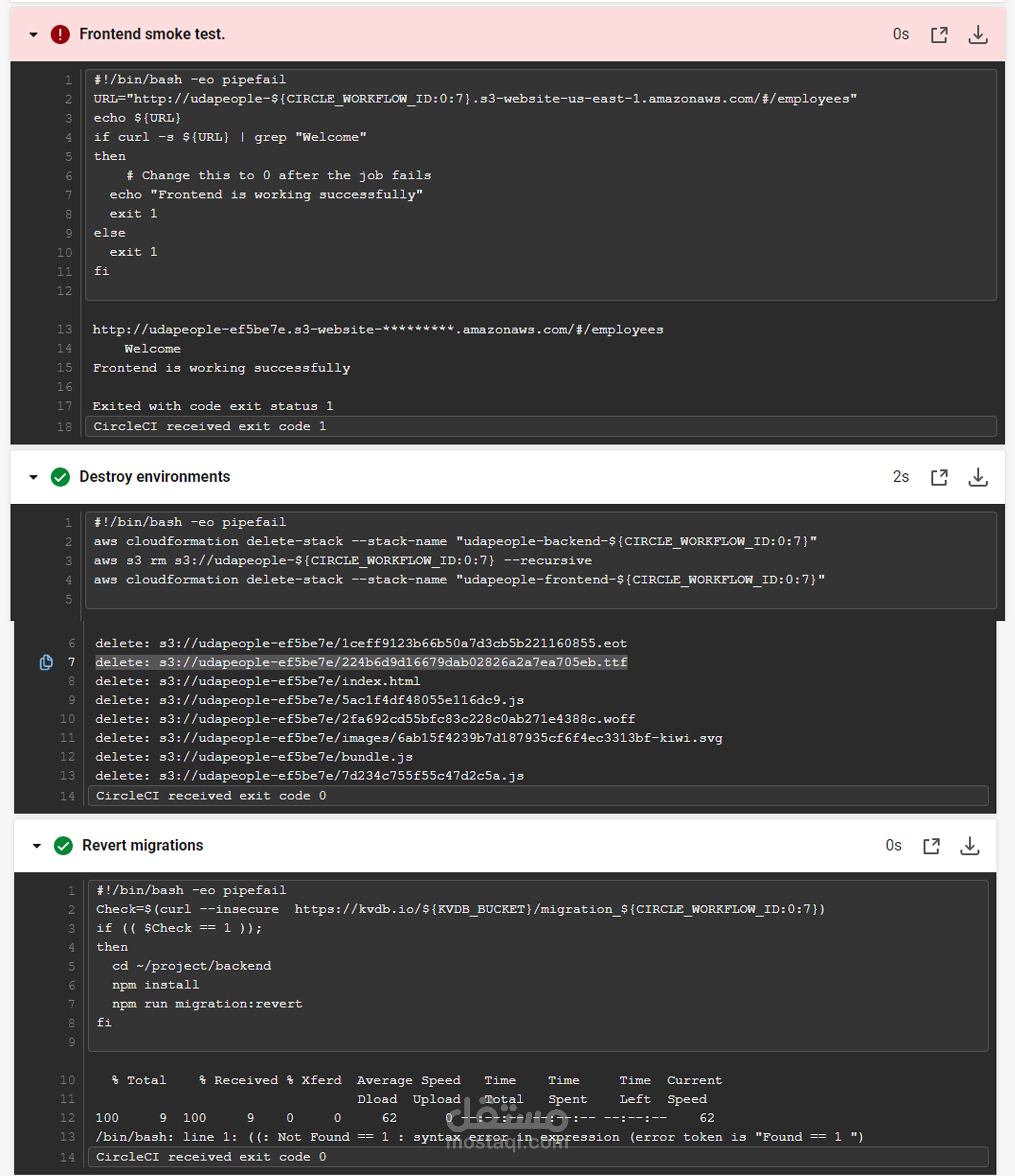This screenshot has height=1176, width=1015.
Task: Open Revert migrations output in new tab
Action: click(x=931, y=846)
